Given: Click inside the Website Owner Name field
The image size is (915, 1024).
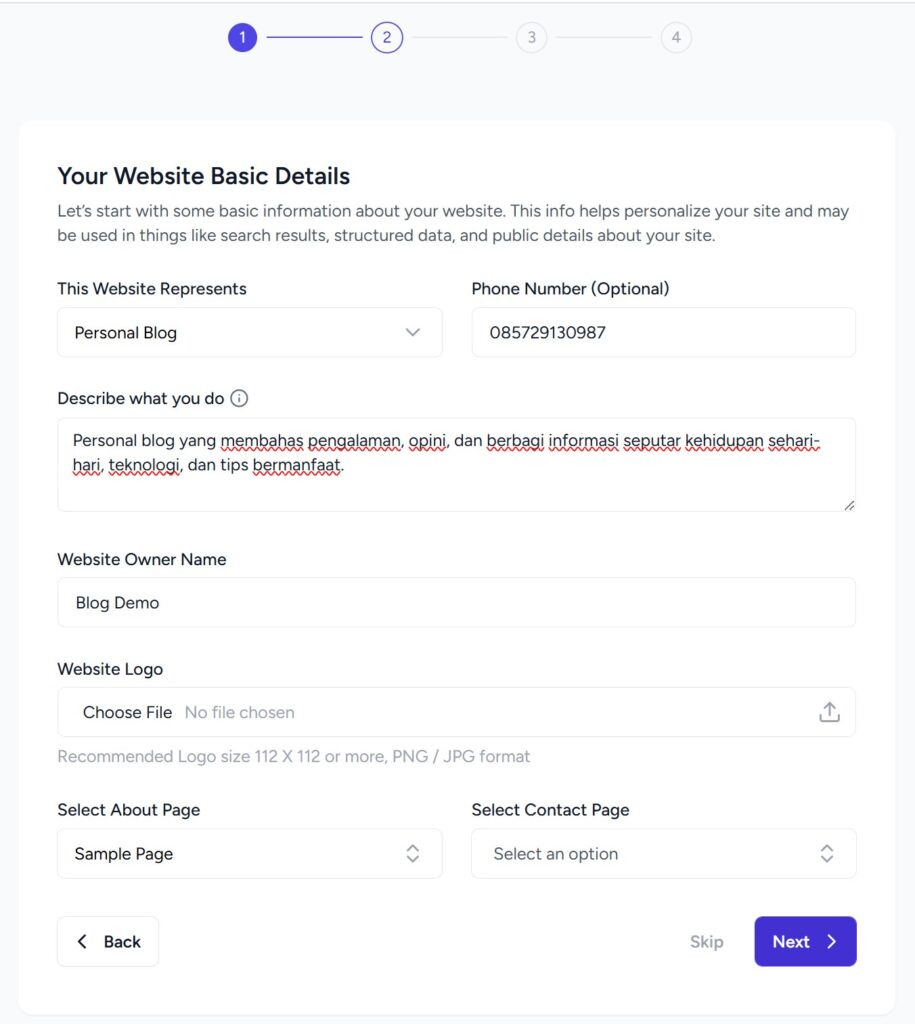Looking at the screenshot, I should click(456, 602).
